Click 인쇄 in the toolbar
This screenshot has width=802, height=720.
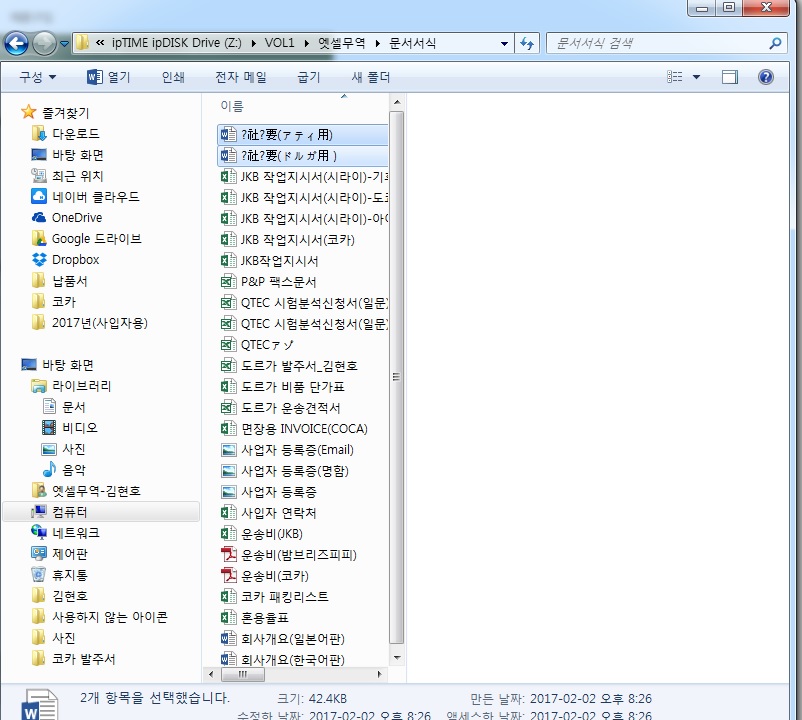coord(173,77)
